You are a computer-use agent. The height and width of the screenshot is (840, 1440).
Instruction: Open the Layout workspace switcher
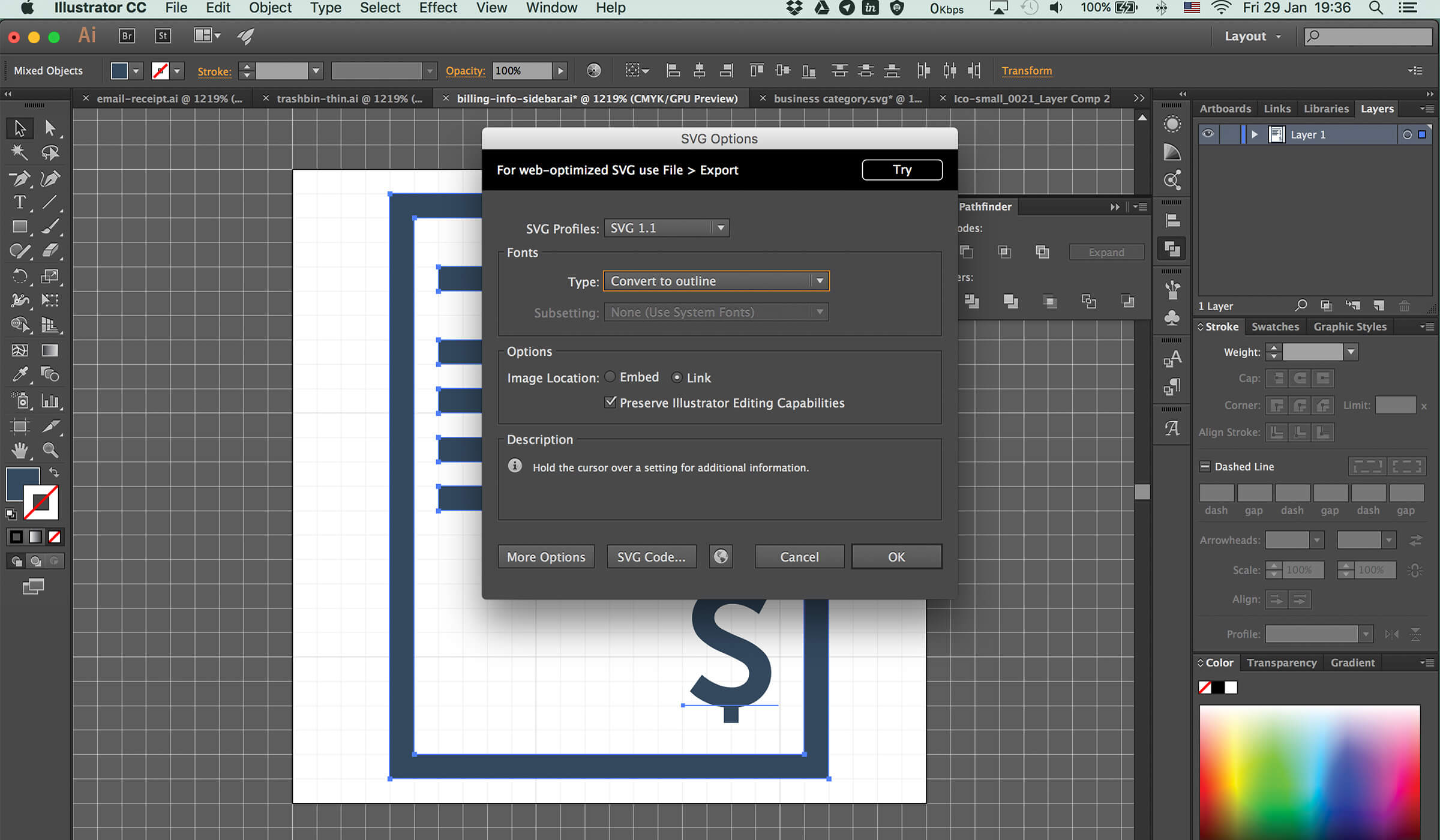(x=1253, y=36)
